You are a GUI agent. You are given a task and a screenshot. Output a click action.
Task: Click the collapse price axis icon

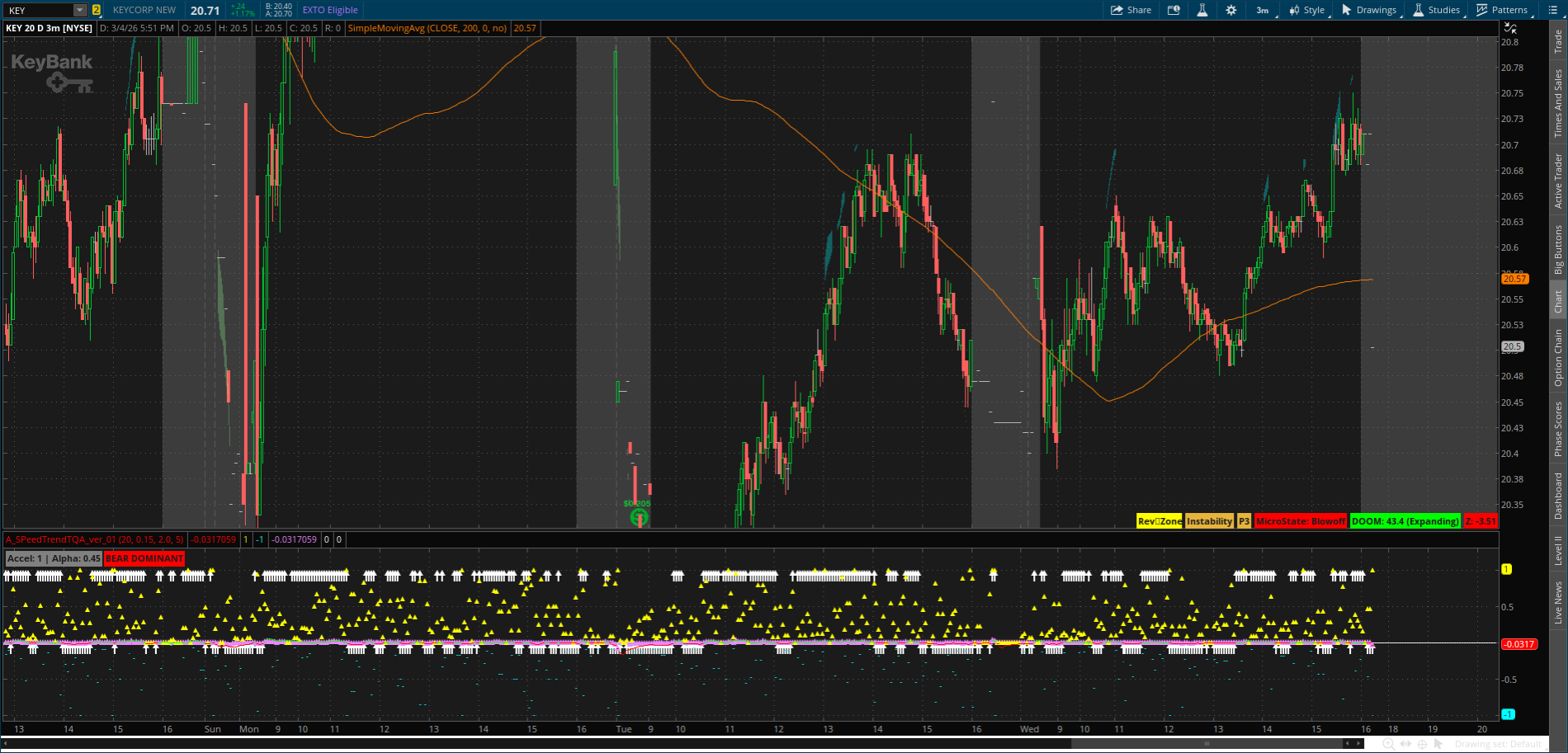tap(1510, 28)
